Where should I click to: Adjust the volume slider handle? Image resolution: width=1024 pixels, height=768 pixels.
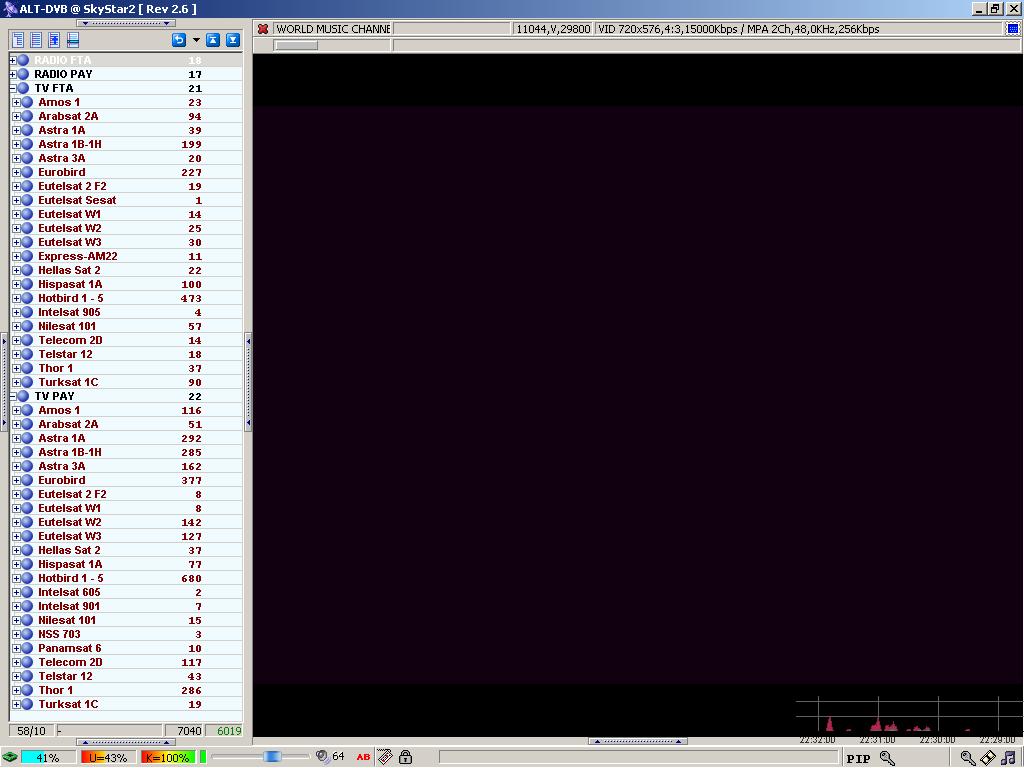(x=271, y=757)
